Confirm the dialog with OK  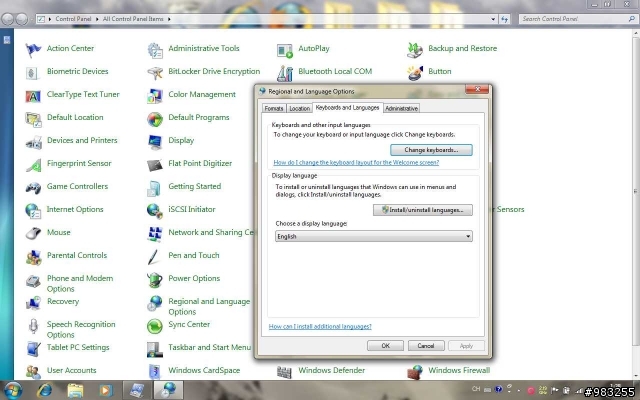[x=385, y=346]
